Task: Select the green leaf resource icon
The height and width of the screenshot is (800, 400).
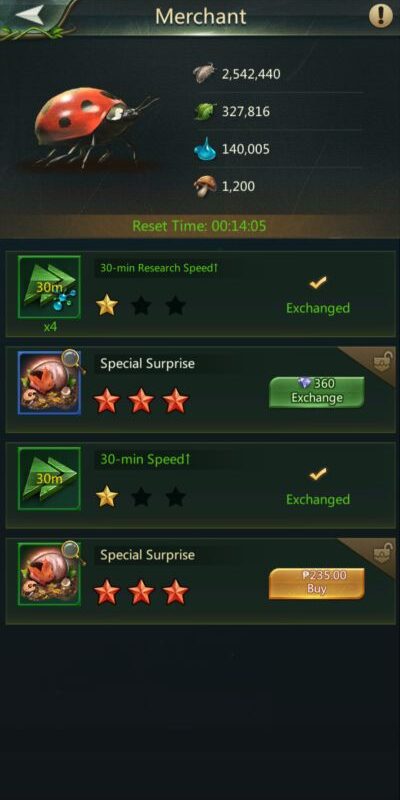Action: [x=205, y=111]
